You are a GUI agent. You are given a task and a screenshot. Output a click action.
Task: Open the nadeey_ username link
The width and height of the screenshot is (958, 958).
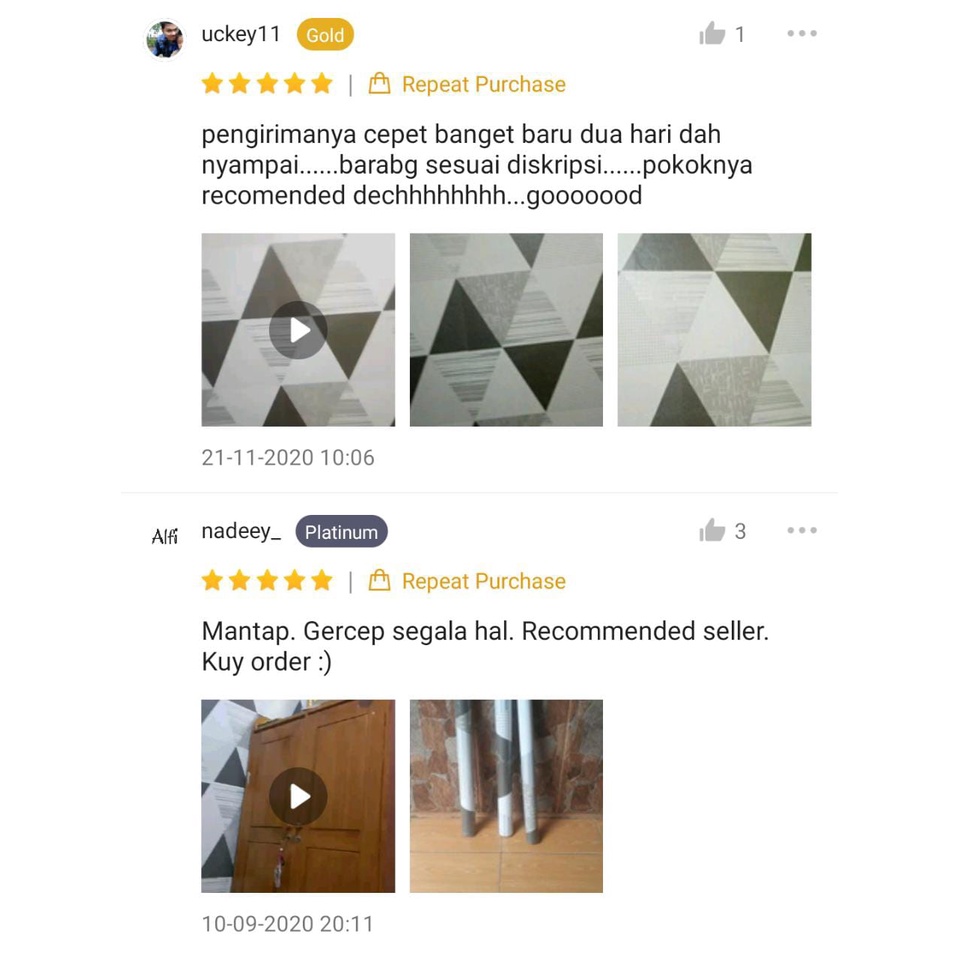241,532
